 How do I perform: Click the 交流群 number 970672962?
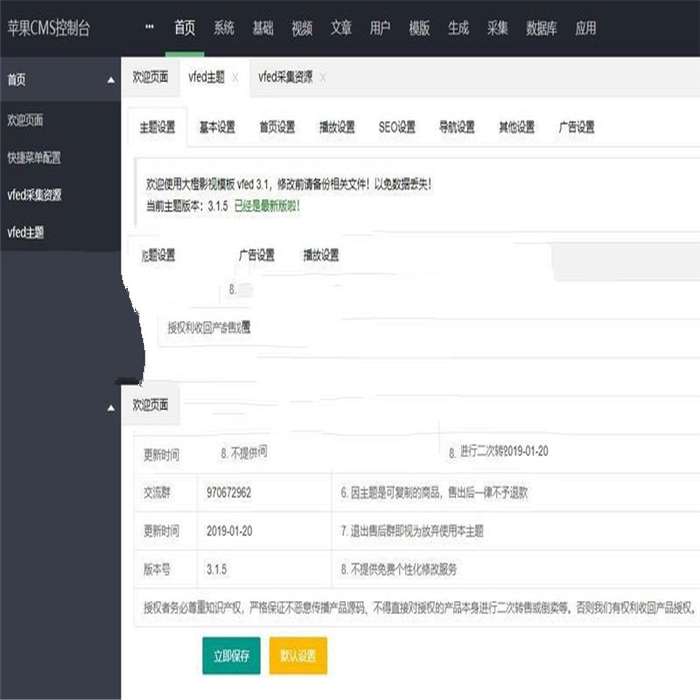click(x=229, y=493)
